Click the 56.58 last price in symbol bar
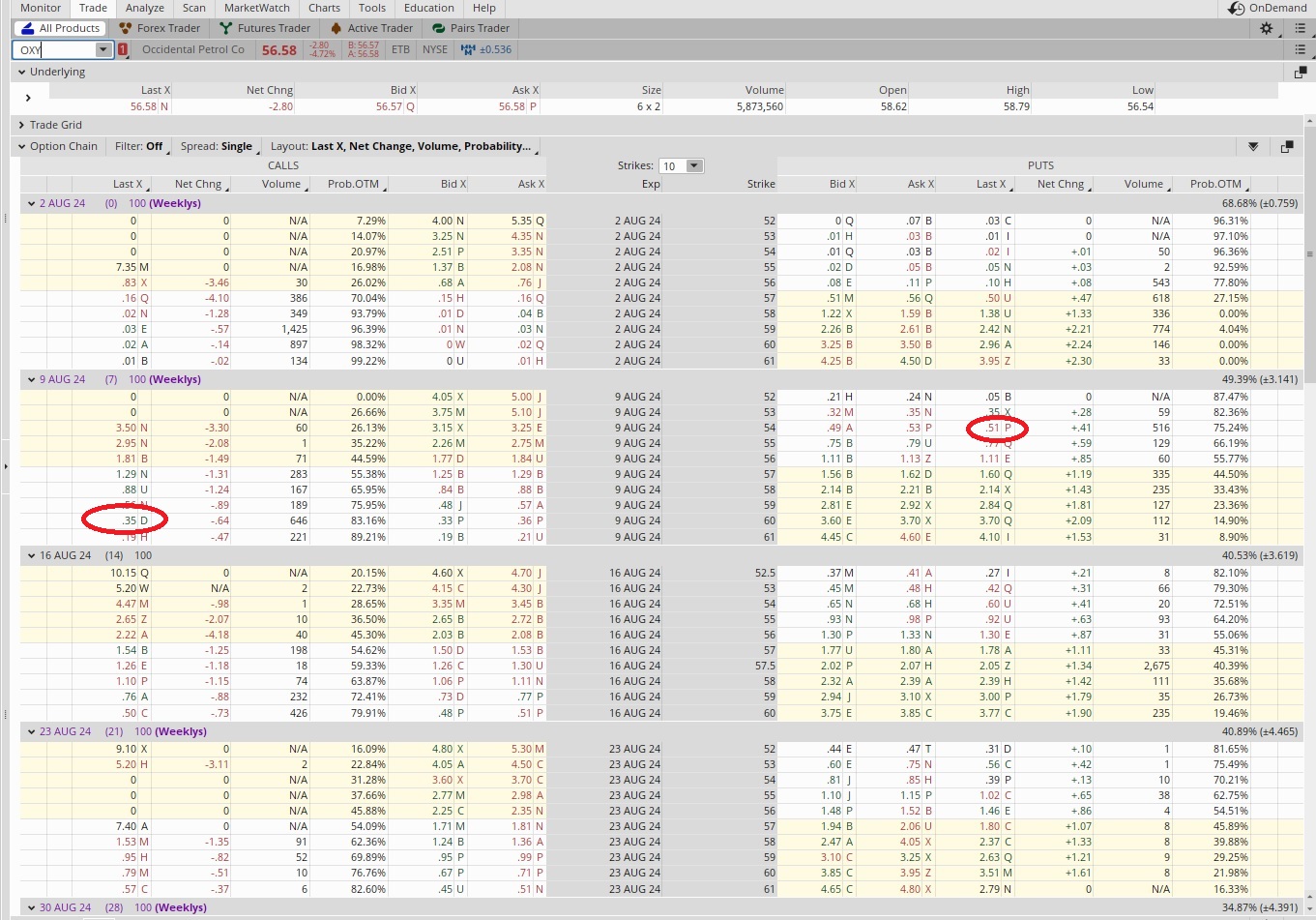 (x=279, y=50)
